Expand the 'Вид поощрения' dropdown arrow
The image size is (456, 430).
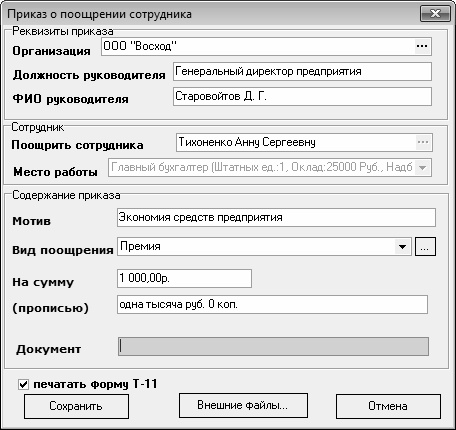tap(402, 247)
